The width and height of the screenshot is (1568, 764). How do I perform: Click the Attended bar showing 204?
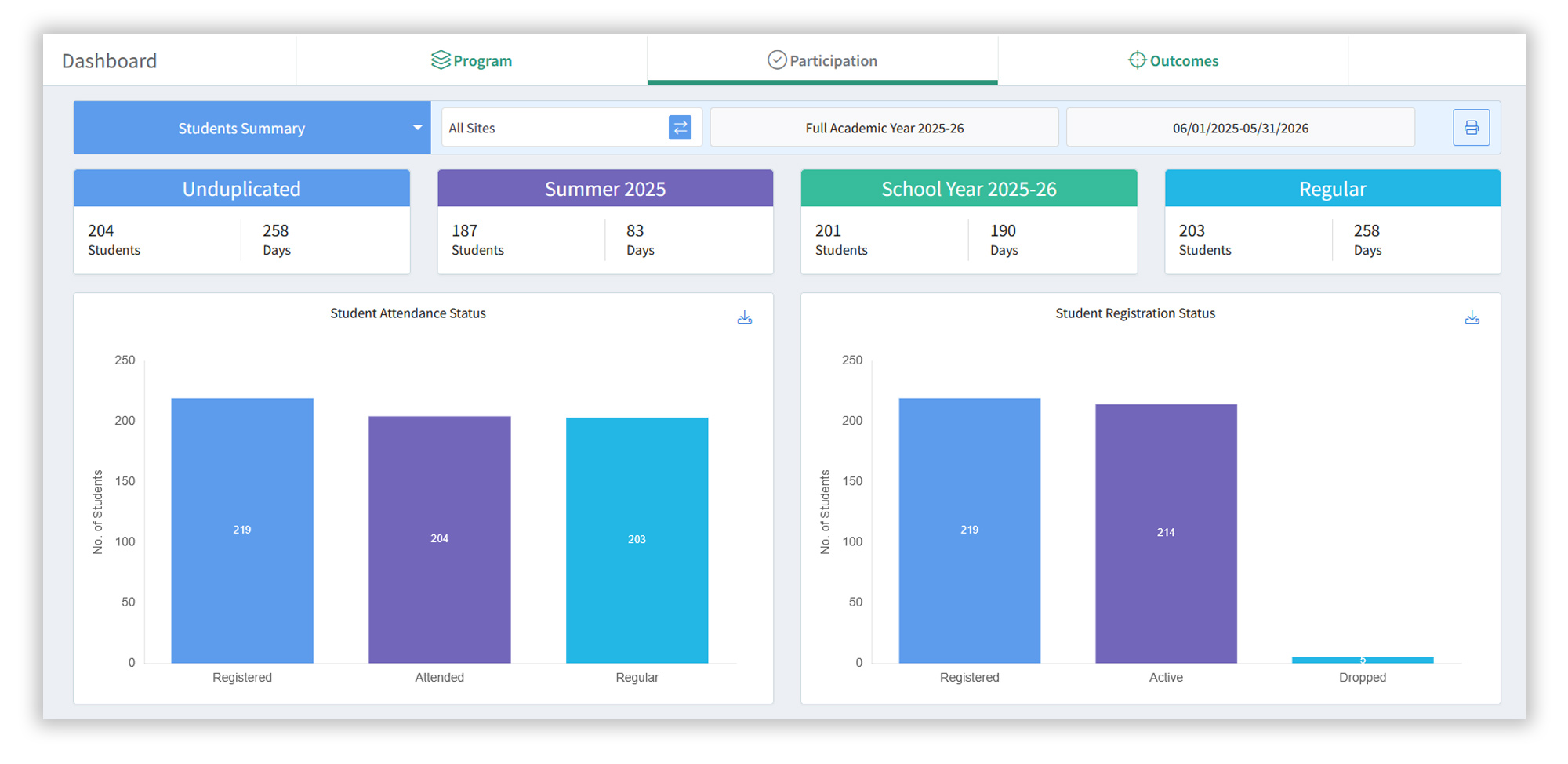click(439, 539)
